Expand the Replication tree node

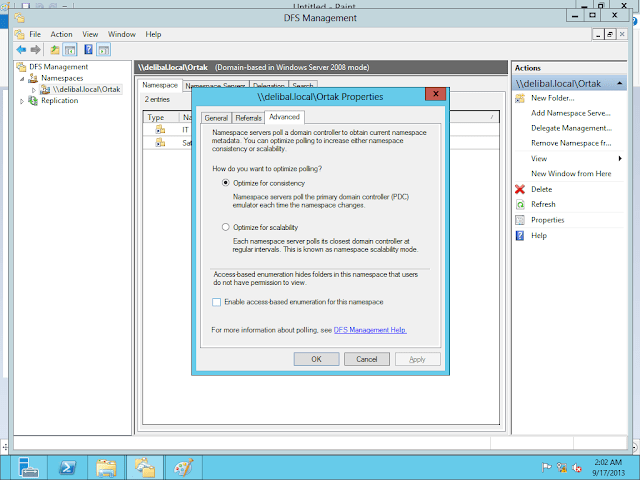pos(22,101)
